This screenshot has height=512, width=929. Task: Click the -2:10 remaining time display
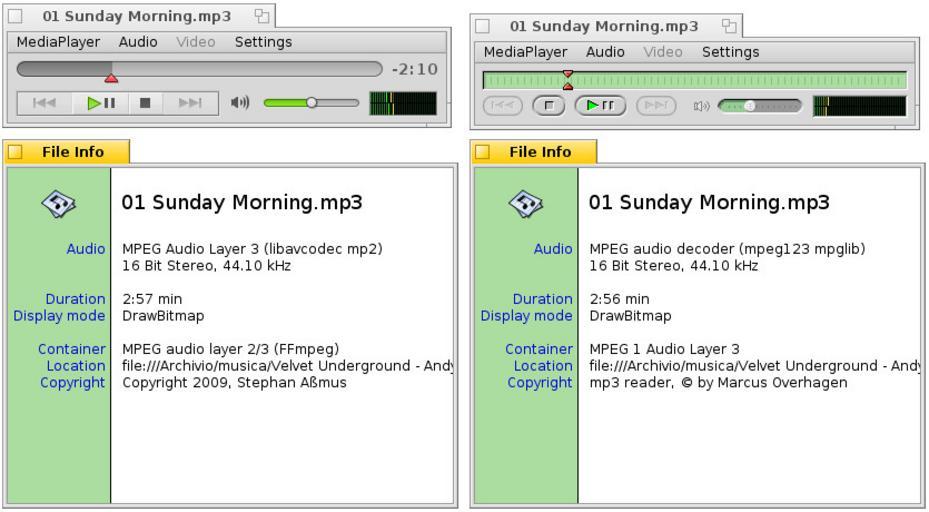click(414, 70)
